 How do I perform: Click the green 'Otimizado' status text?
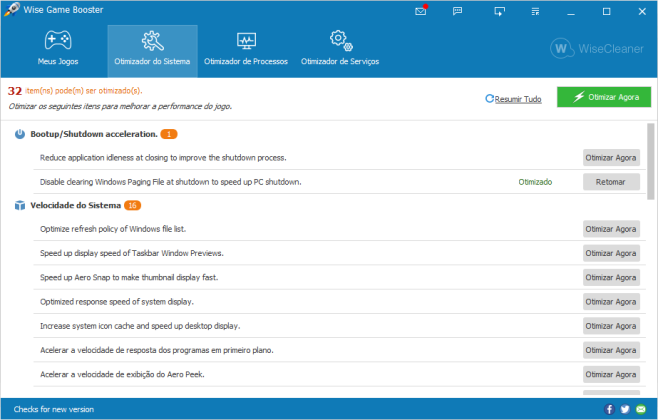(535, 182)
